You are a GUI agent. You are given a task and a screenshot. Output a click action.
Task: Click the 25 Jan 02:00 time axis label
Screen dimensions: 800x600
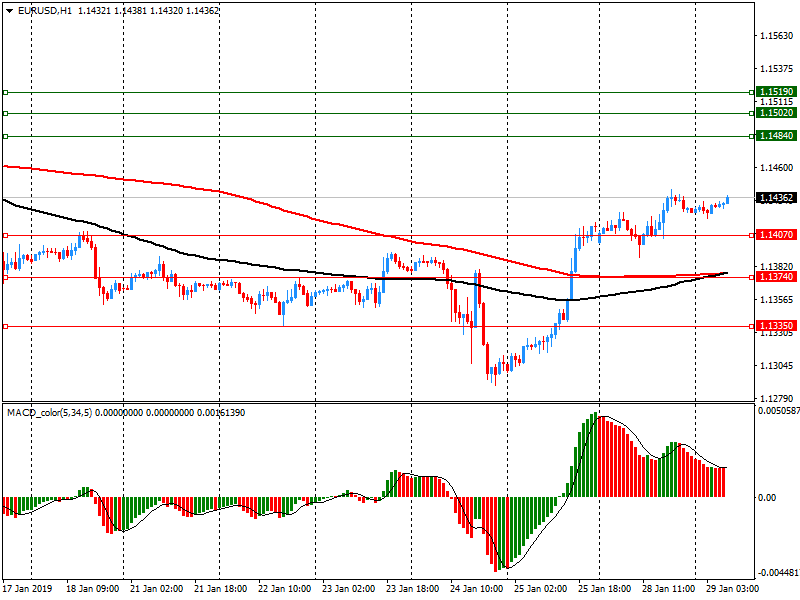(x=541, y=588)
